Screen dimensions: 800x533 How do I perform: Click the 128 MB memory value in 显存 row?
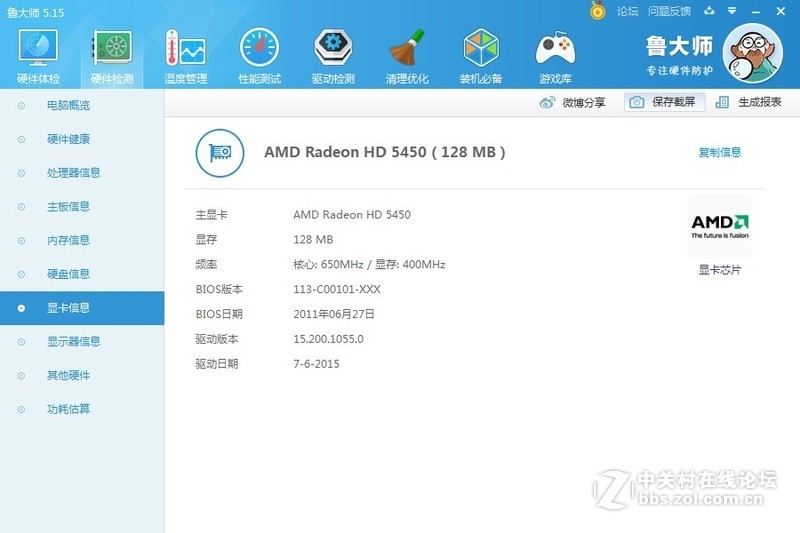point(313,240)
